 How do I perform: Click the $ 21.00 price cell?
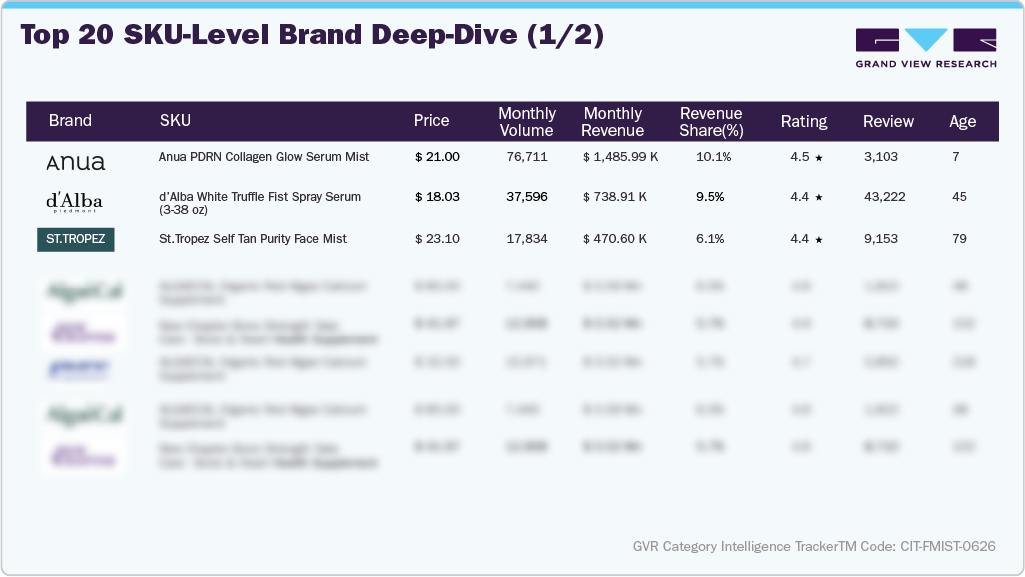pos(437,157)
